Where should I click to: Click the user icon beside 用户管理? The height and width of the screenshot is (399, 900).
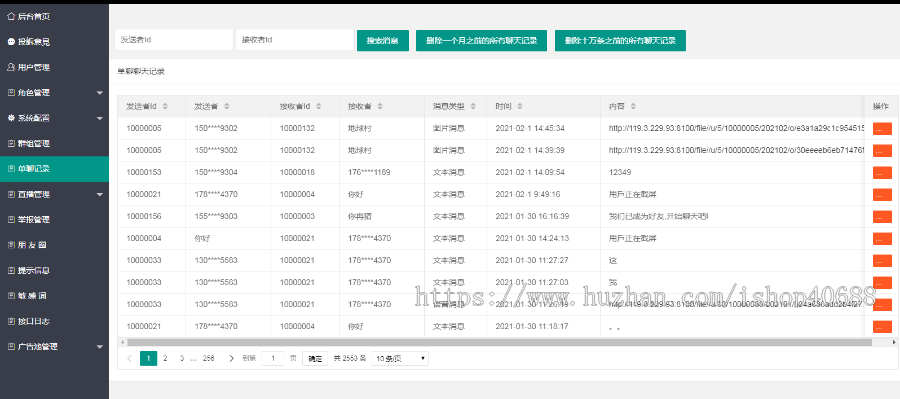click(x=11, y=67)
